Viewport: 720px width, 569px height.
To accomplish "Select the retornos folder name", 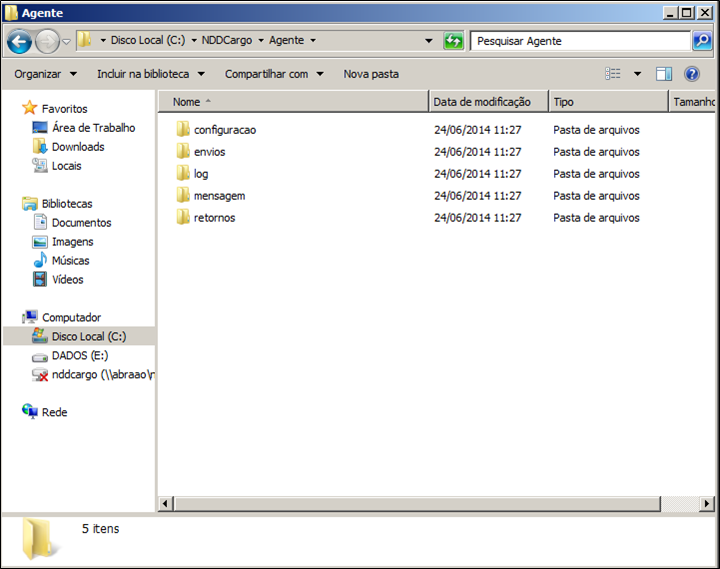I will (x=214, y=218).
